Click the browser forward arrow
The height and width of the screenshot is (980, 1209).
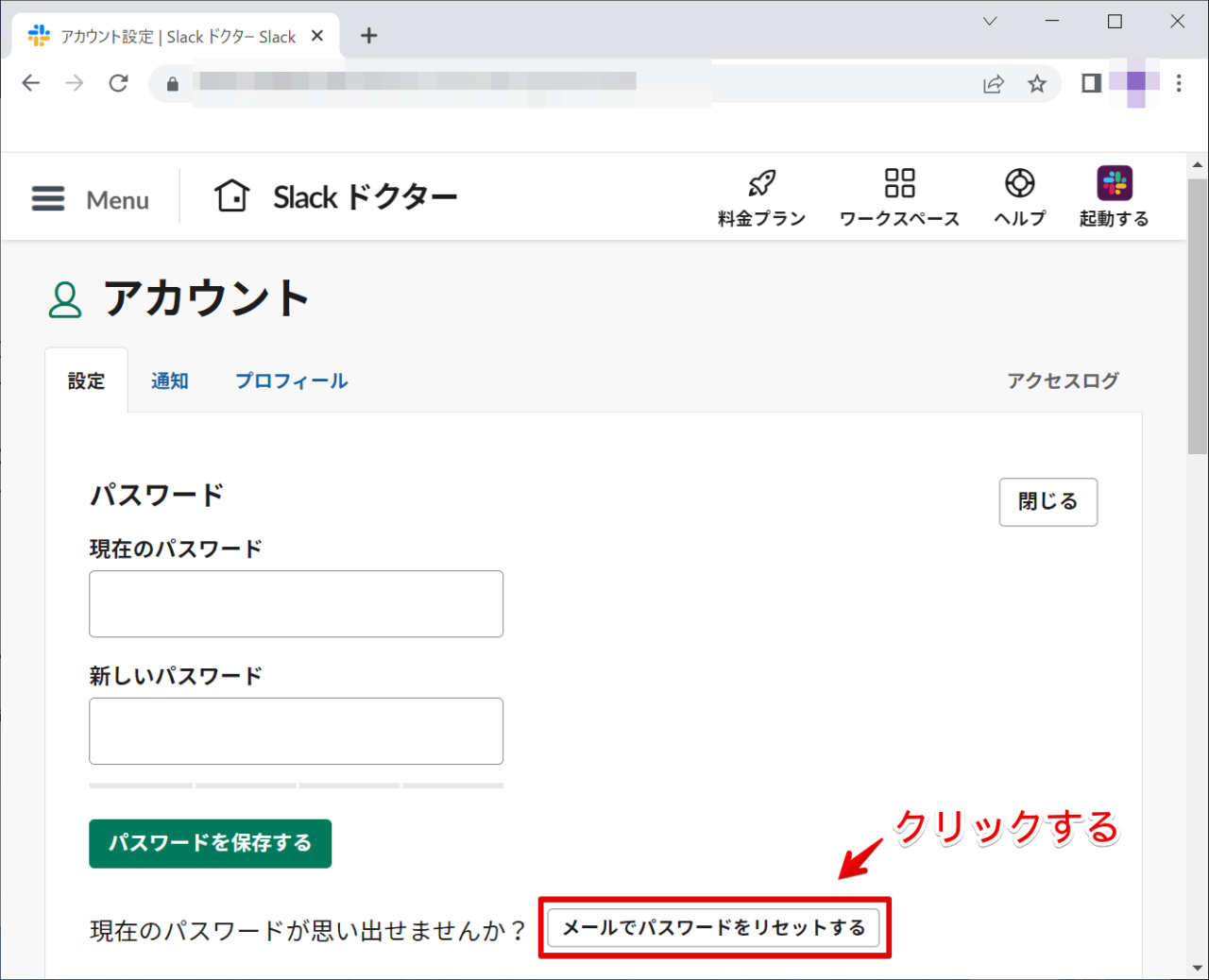tap(75, 83)
